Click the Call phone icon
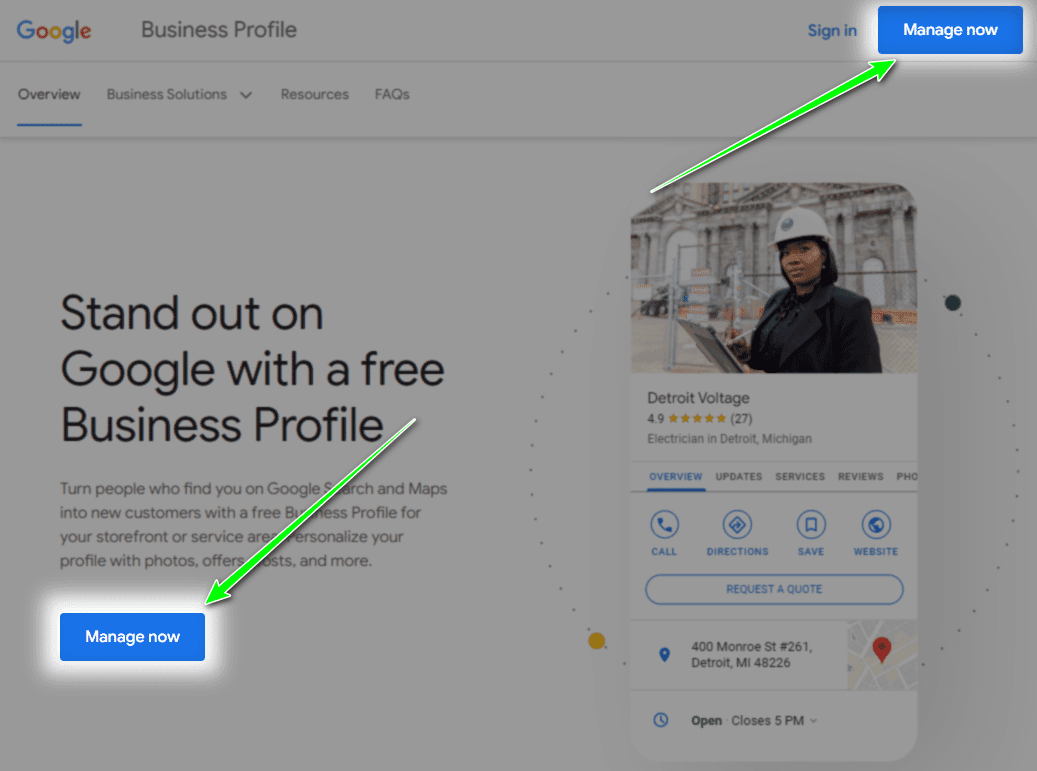This screenshot has width=1037, height=771. click(664, 525)
